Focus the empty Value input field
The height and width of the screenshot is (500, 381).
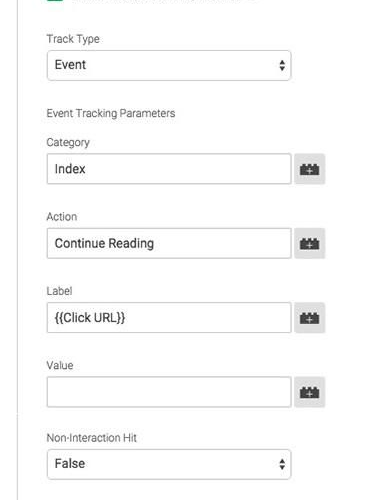click(169, 392)
